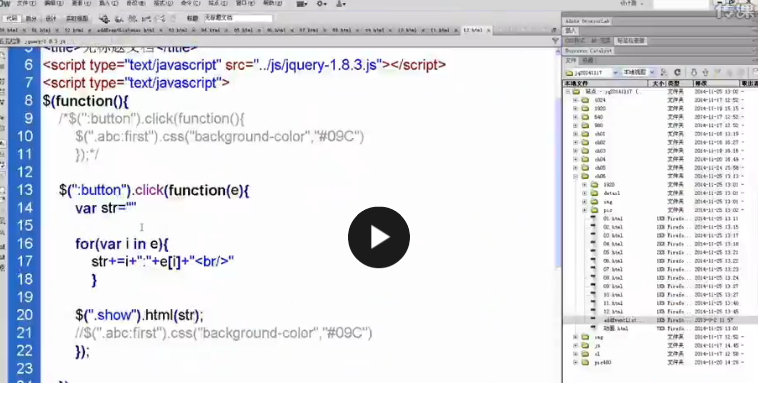Expand the Insert (插入) panel
This screenshot has width=758, height=406.
(x=570, y=31)
